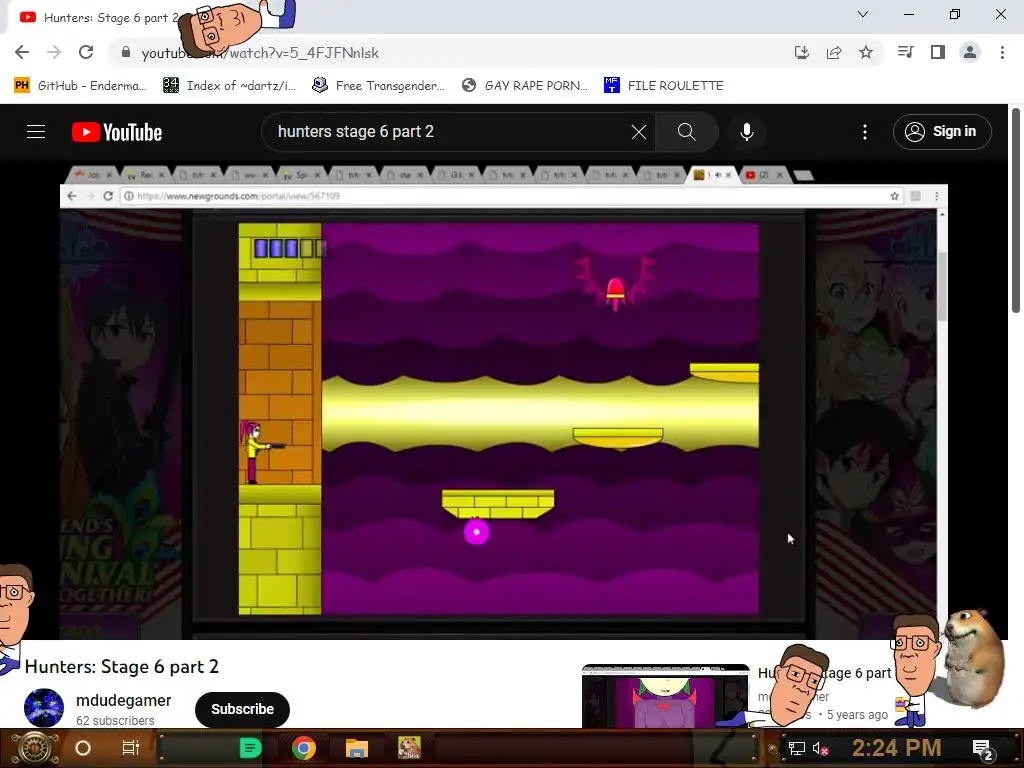Screen dimensions: 1024x768
Task: Subscribe to mdudegamer
Action: click(242, 709)
